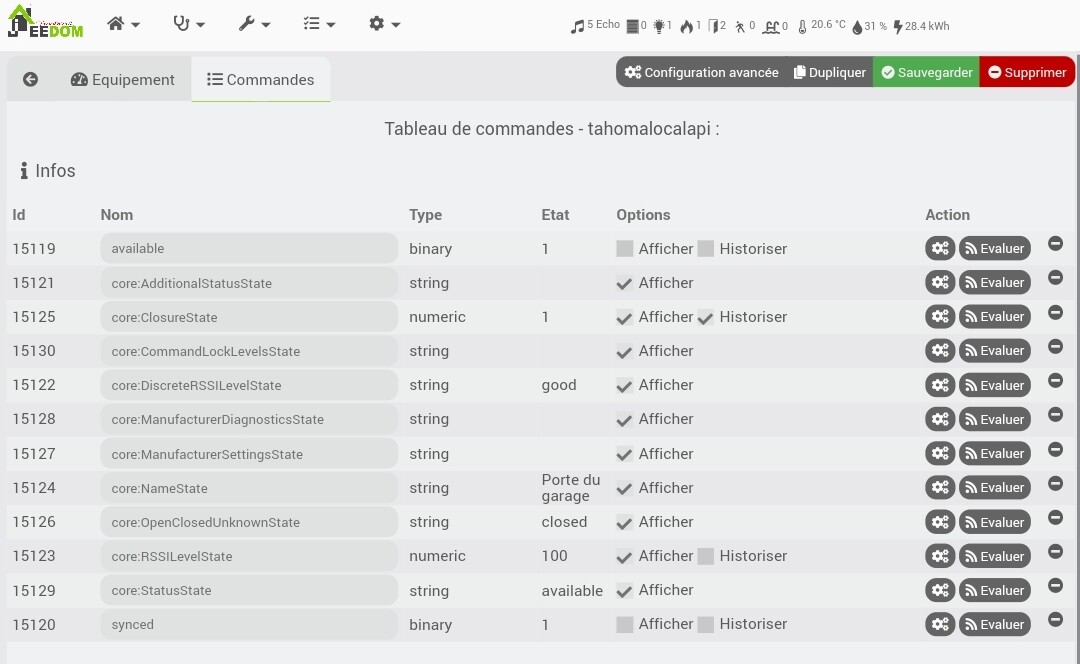1080x664 pixels.
Task: Open the gear settings dropdown menu
Action: coord(384,24)
